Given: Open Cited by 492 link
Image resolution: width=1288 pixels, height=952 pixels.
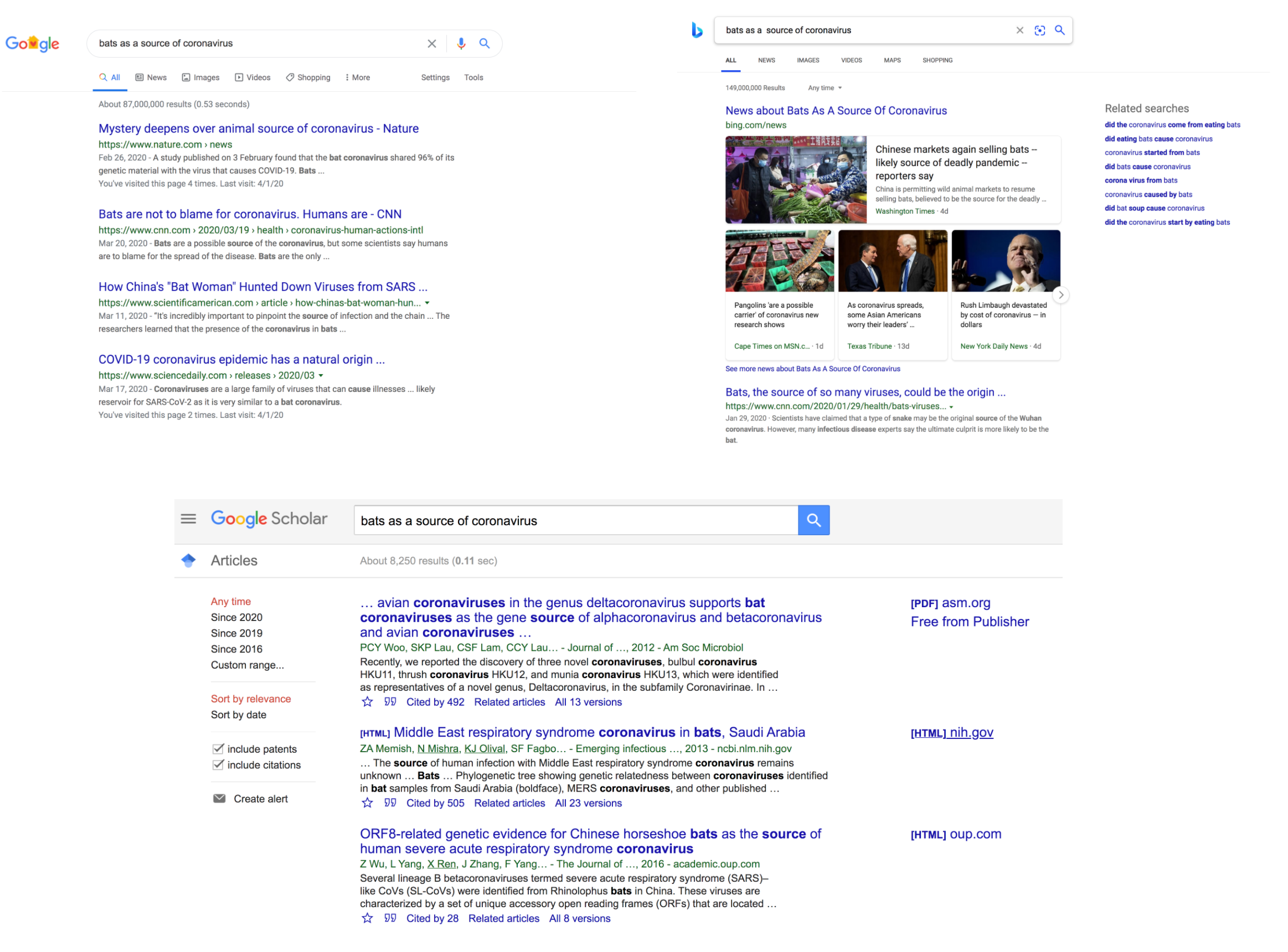Looking at the screenshot, I should tap(435, 702).
